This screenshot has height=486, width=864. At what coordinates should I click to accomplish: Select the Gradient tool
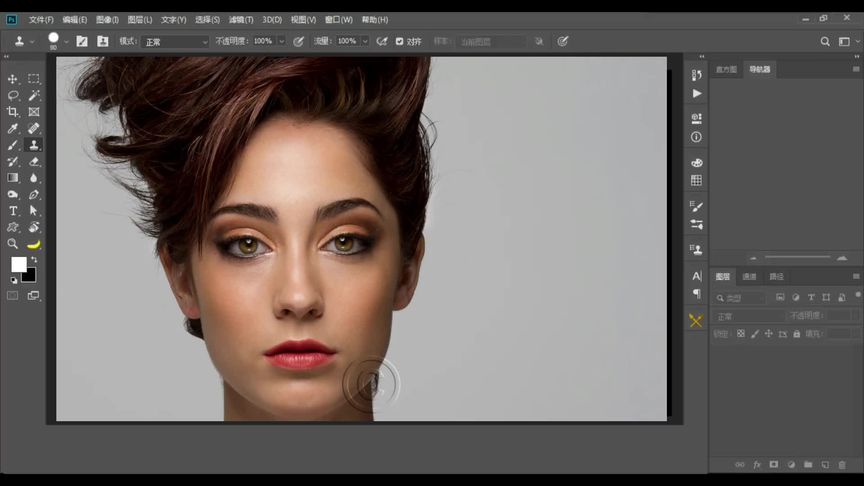click(13, 177)
